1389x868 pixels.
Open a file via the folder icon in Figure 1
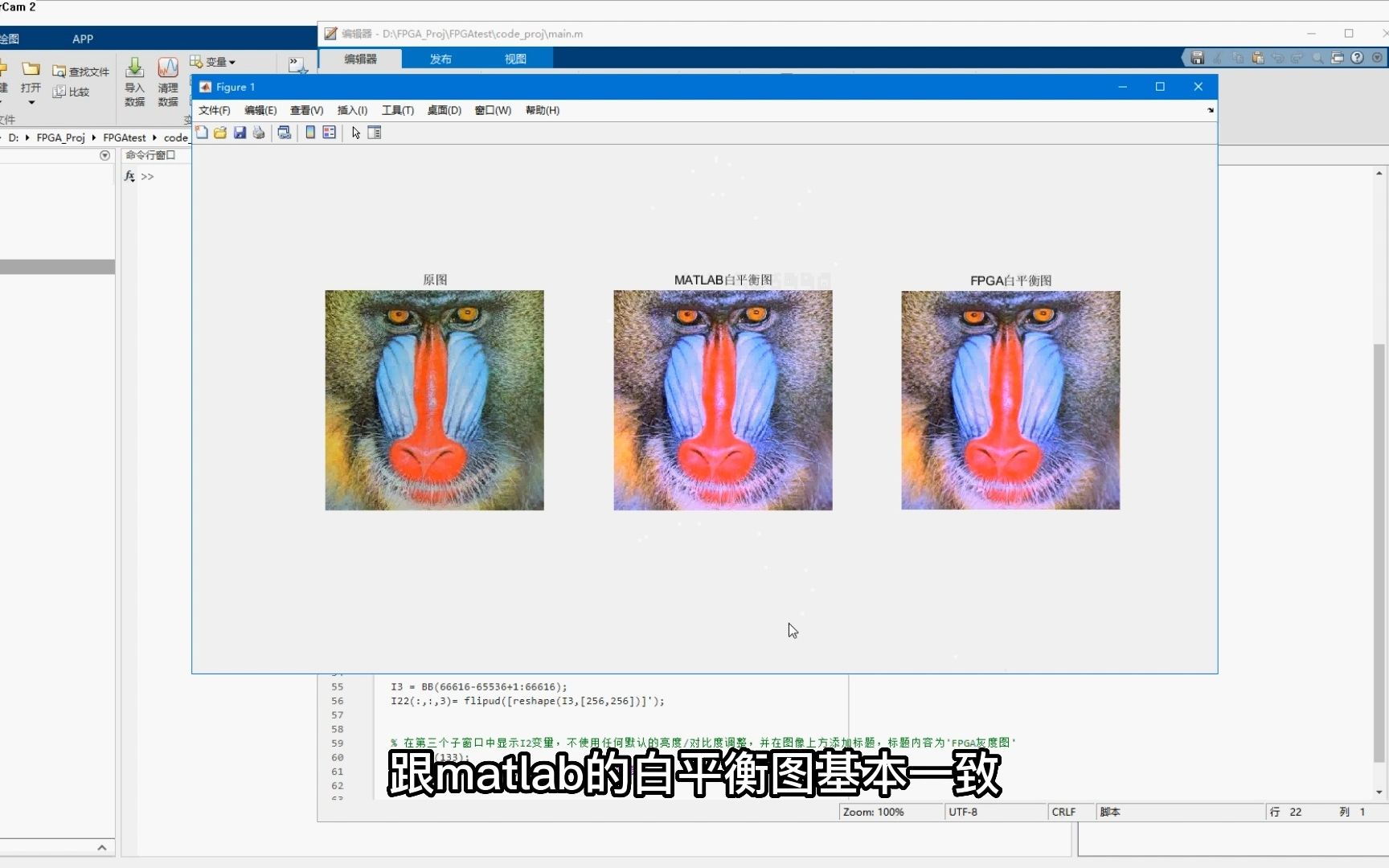coord(220,133)
